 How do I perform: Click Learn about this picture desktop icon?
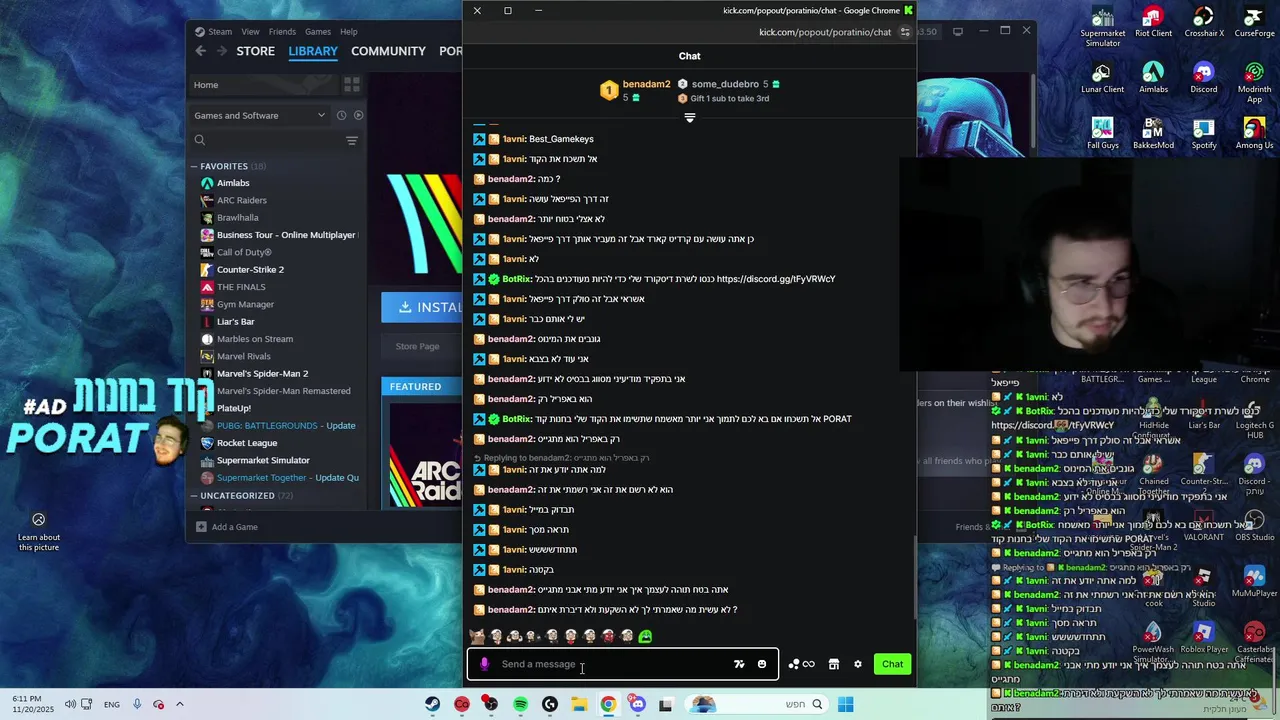[x=38, y=530]
